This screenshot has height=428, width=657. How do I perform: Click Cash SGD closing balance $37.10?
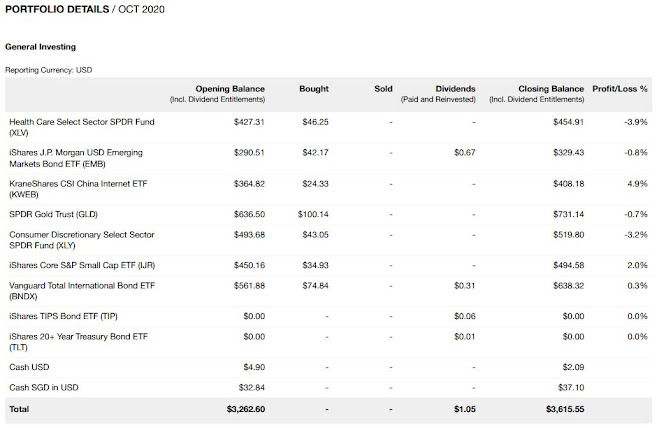click(x=571, y=387)
